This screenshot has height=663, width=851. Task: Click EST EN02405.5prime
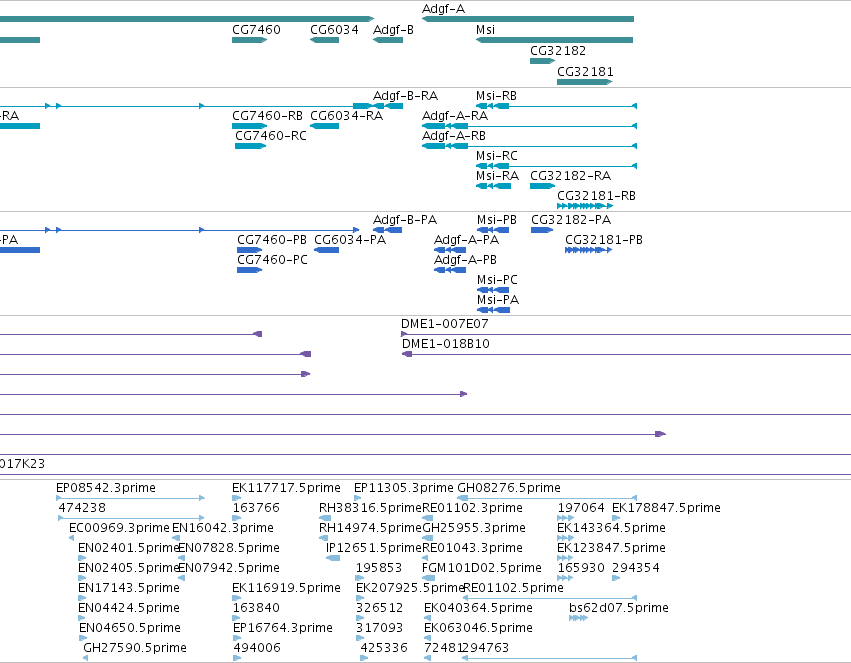129,569
